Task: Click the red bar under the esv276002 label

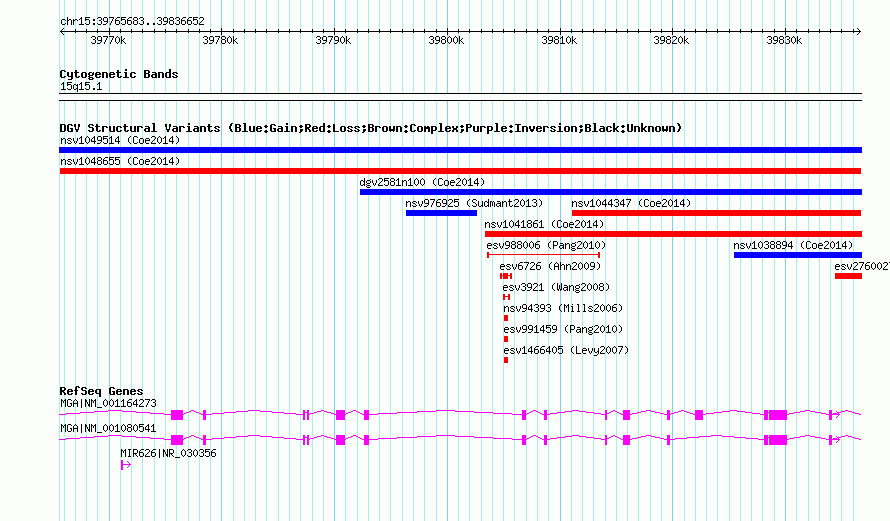Action: (849, 276)
